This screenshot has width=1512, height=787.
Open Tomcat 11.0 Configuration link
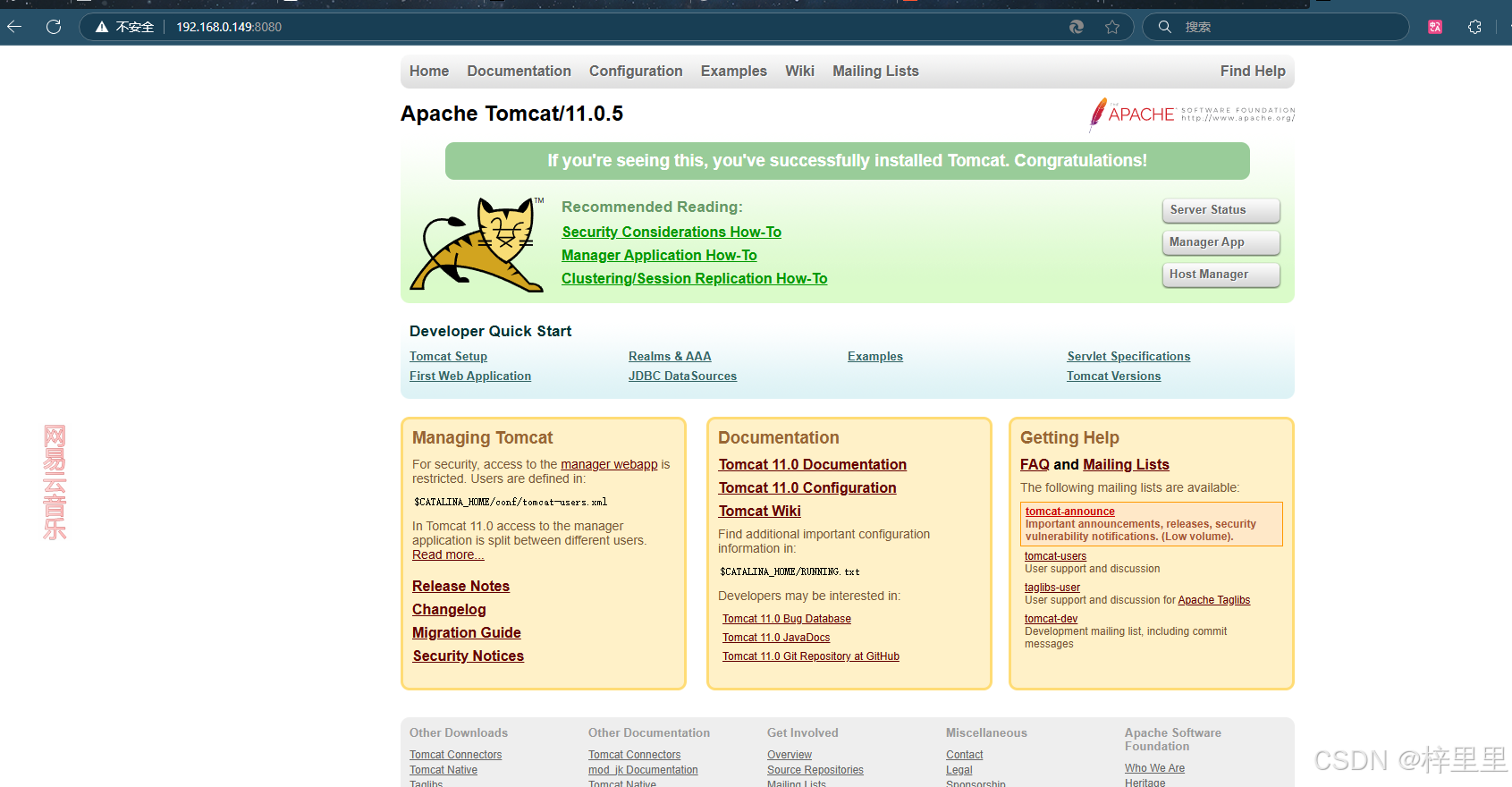coord(807,487)
